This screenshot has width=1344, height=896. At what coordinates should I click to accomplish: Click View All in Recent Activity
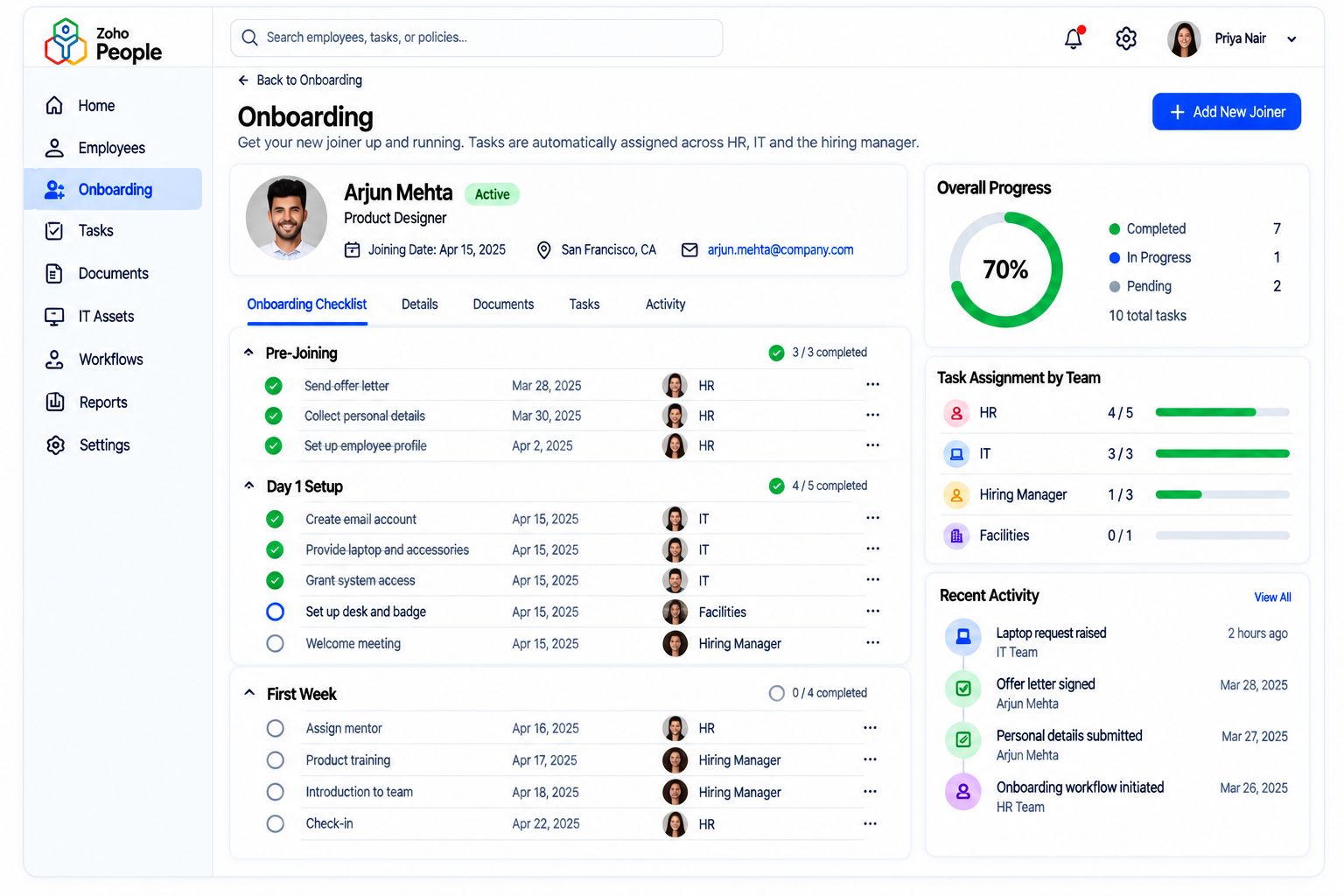pyautogui.click(x=1272, y=597)
